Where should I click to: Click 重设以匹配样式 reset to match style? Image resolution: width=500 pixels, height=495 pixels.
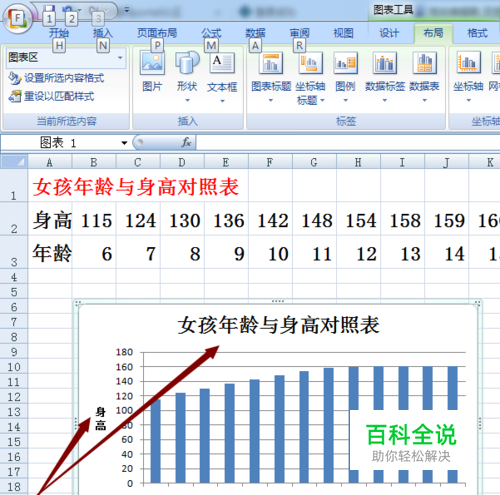click(51, 96)
